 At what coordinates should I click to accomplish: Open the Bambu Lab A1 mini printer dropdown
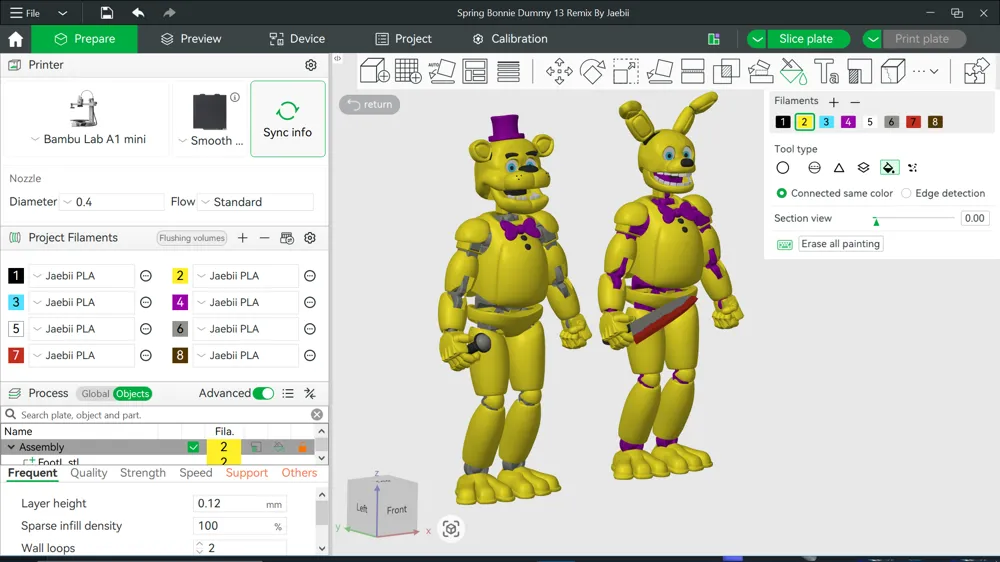[36, 139]
